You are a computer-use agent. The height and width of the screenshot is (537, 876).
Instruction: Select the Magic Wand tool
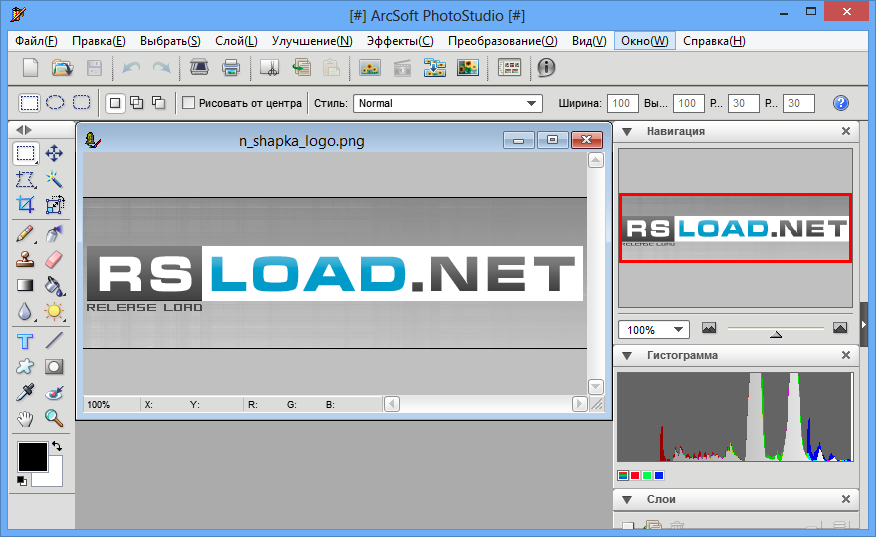(x=54, y=179)
